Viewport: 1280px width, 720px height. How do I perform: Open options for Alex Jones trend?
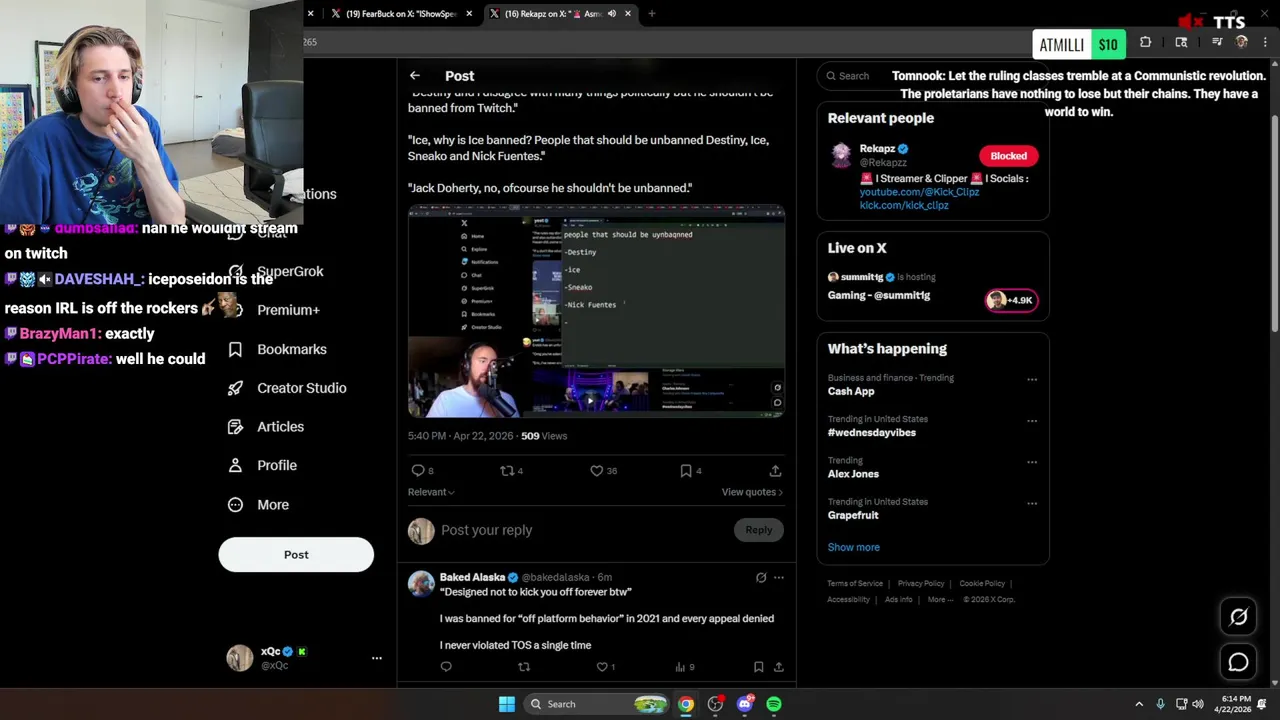[1032, 463]
